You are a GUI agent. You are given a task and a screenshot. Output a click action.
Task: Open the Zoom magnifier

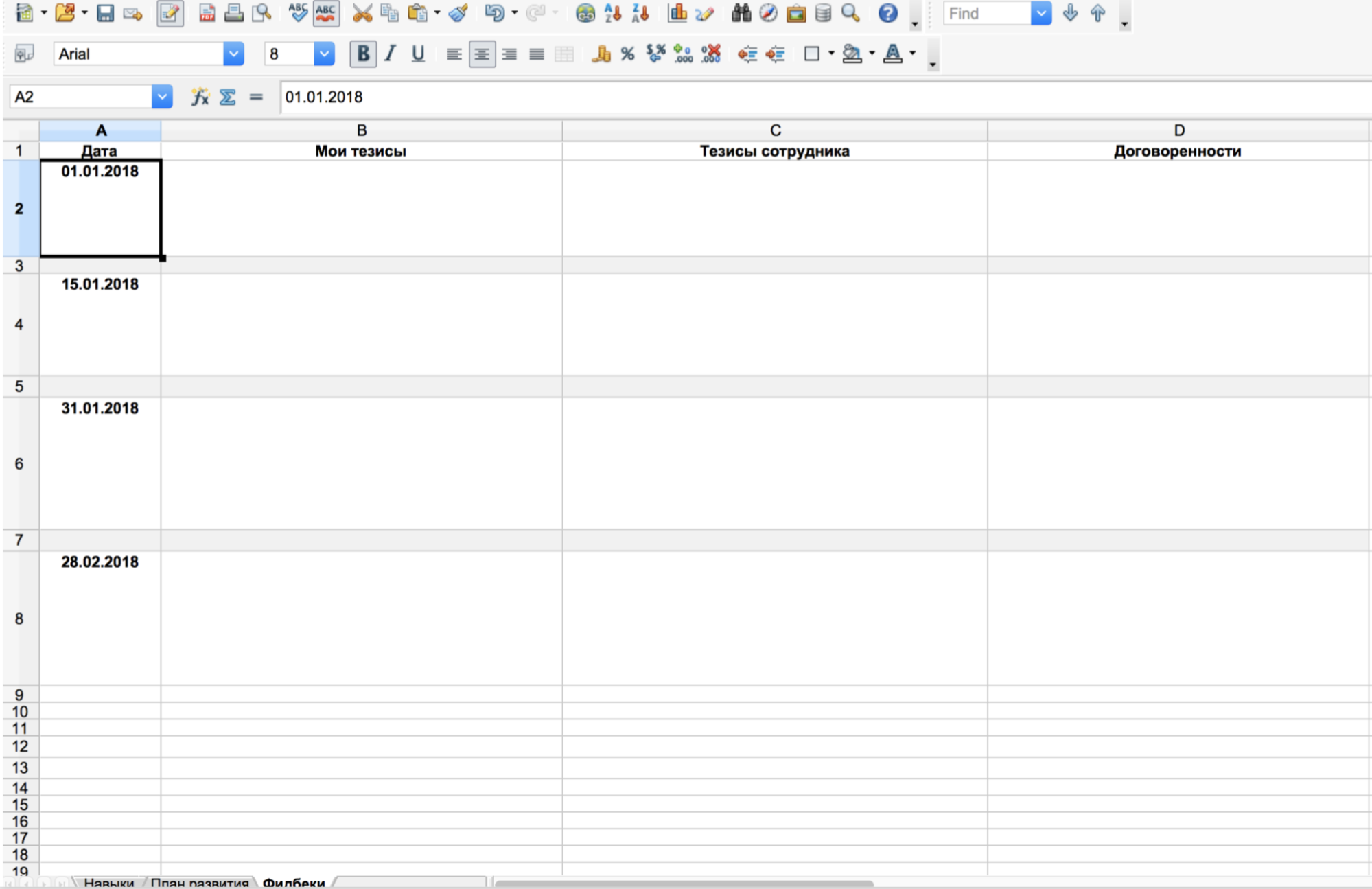(851, 13)
